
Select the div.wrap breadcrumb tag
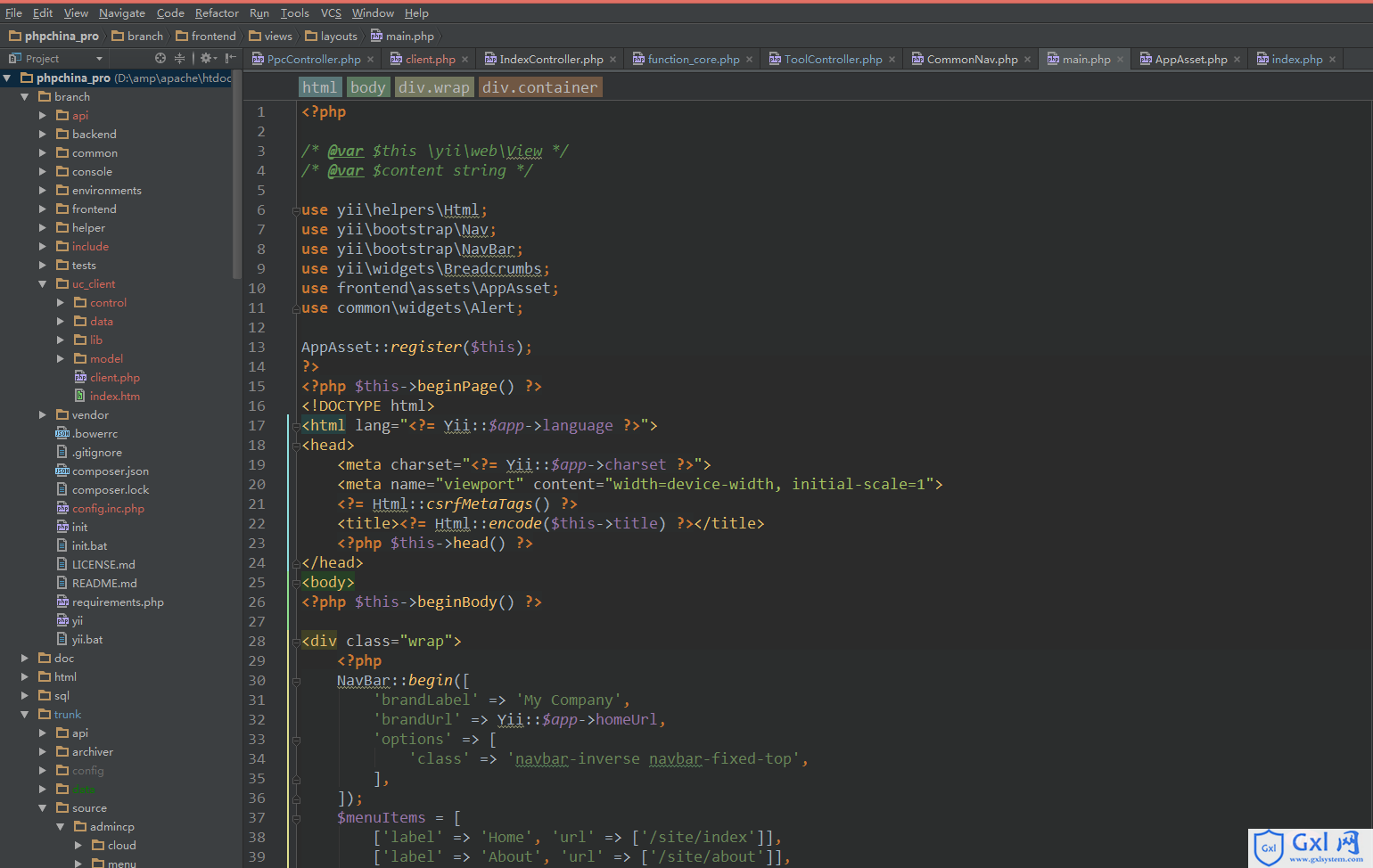[434, 86]
